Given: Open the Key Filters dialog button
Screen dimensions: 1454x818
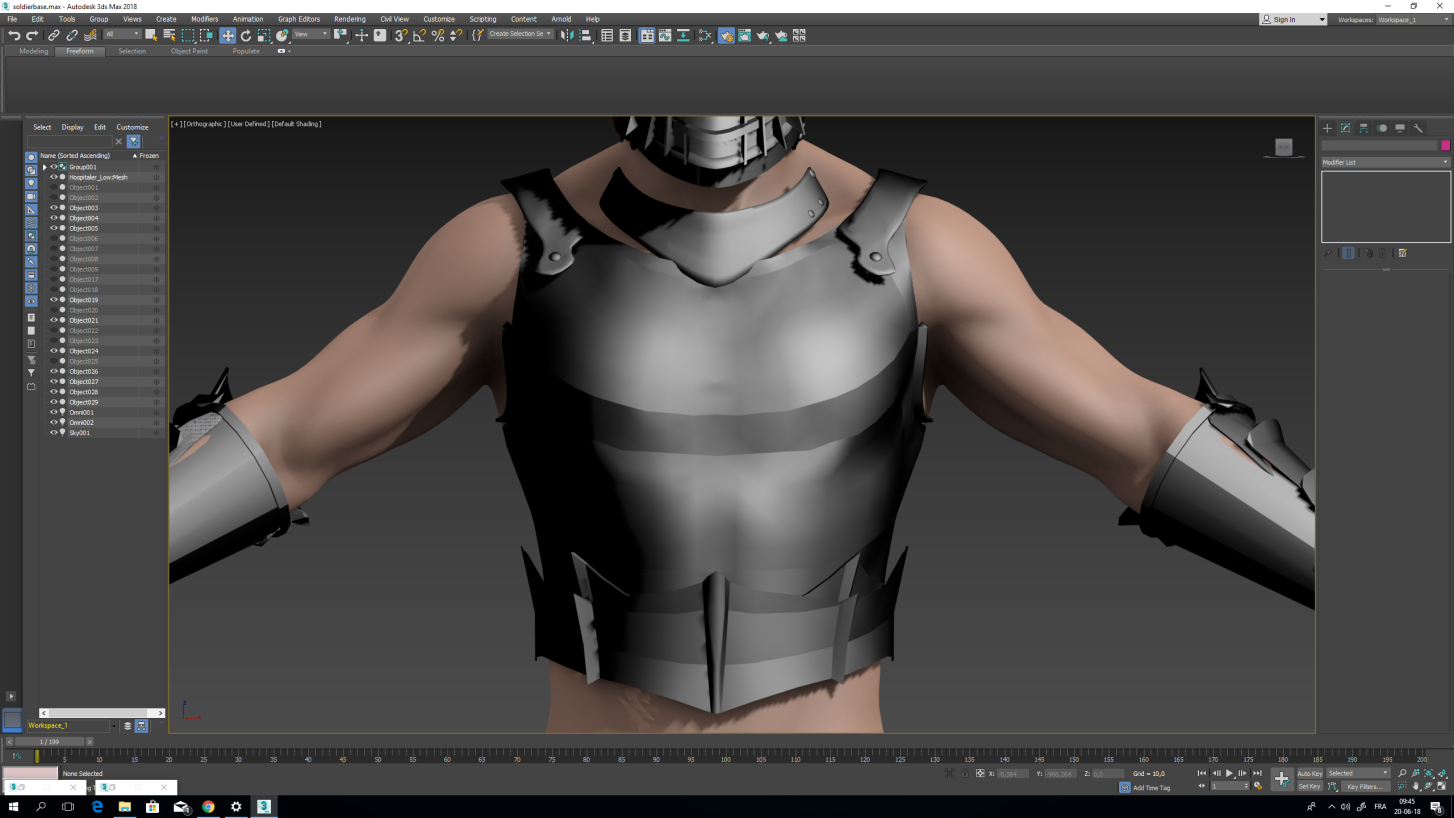Looking at the screenshot, I should point(1364,787).
